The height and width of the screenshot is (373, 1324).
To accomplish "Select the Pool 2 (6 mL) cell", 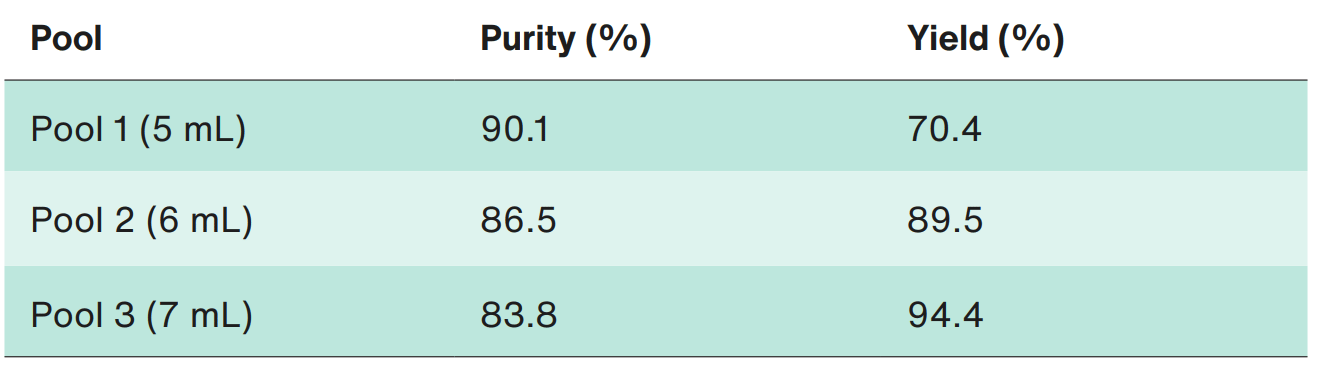I will [x=141, y=220].
